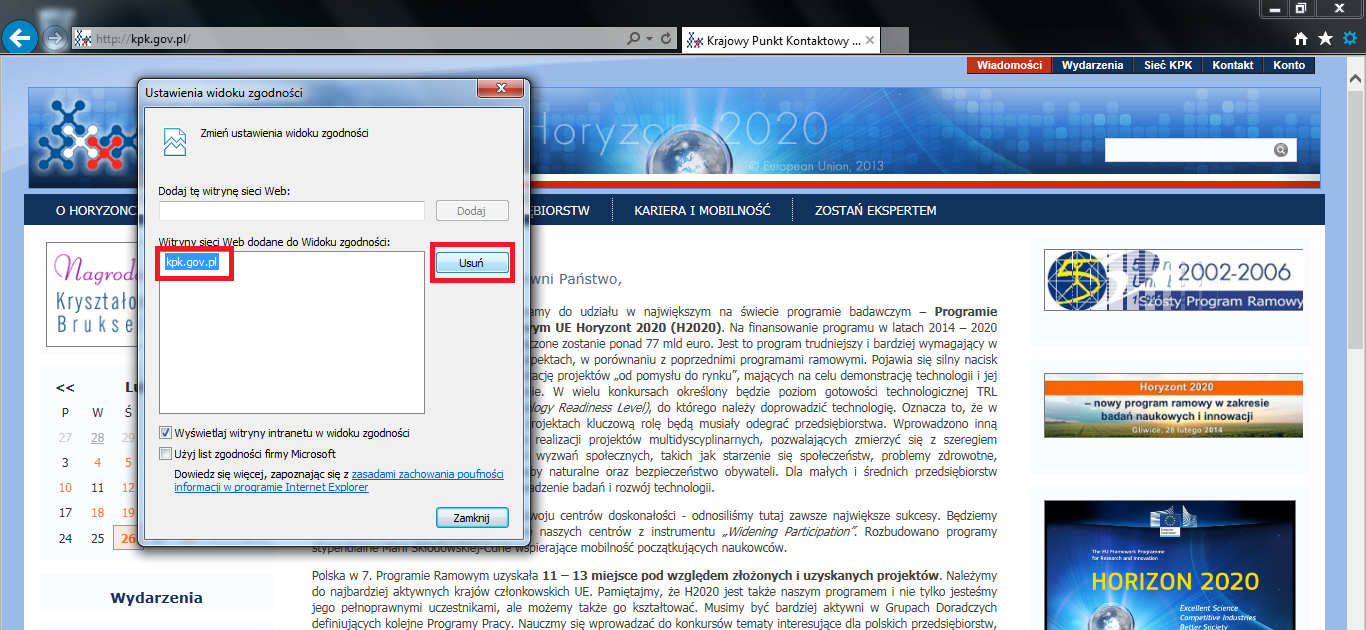
Task: Close the Krajowy Punkt Kontaktowy tab
Action: click(x=870, y=40)
